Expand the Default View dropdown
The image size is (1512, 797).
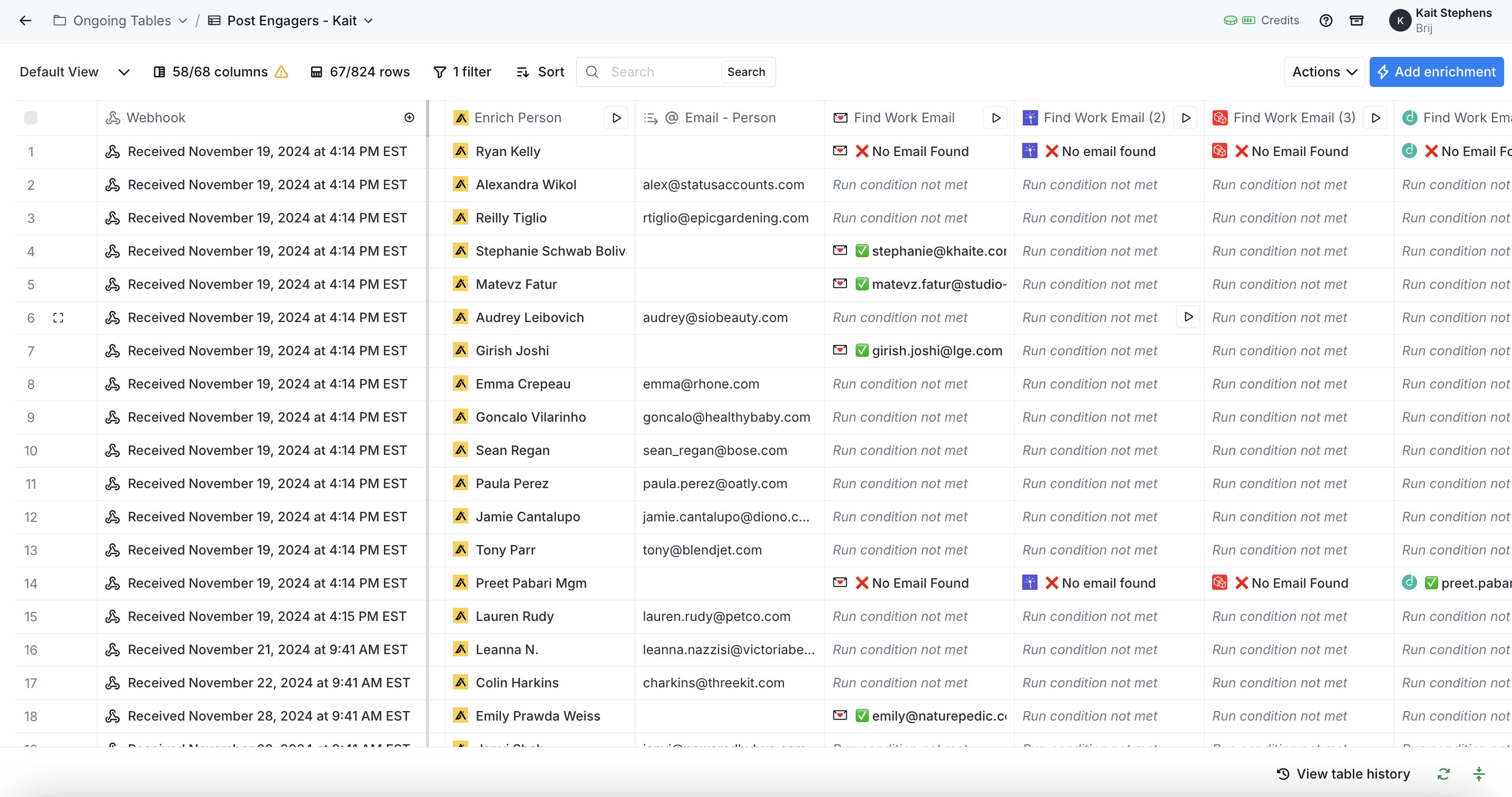point(74,72)
